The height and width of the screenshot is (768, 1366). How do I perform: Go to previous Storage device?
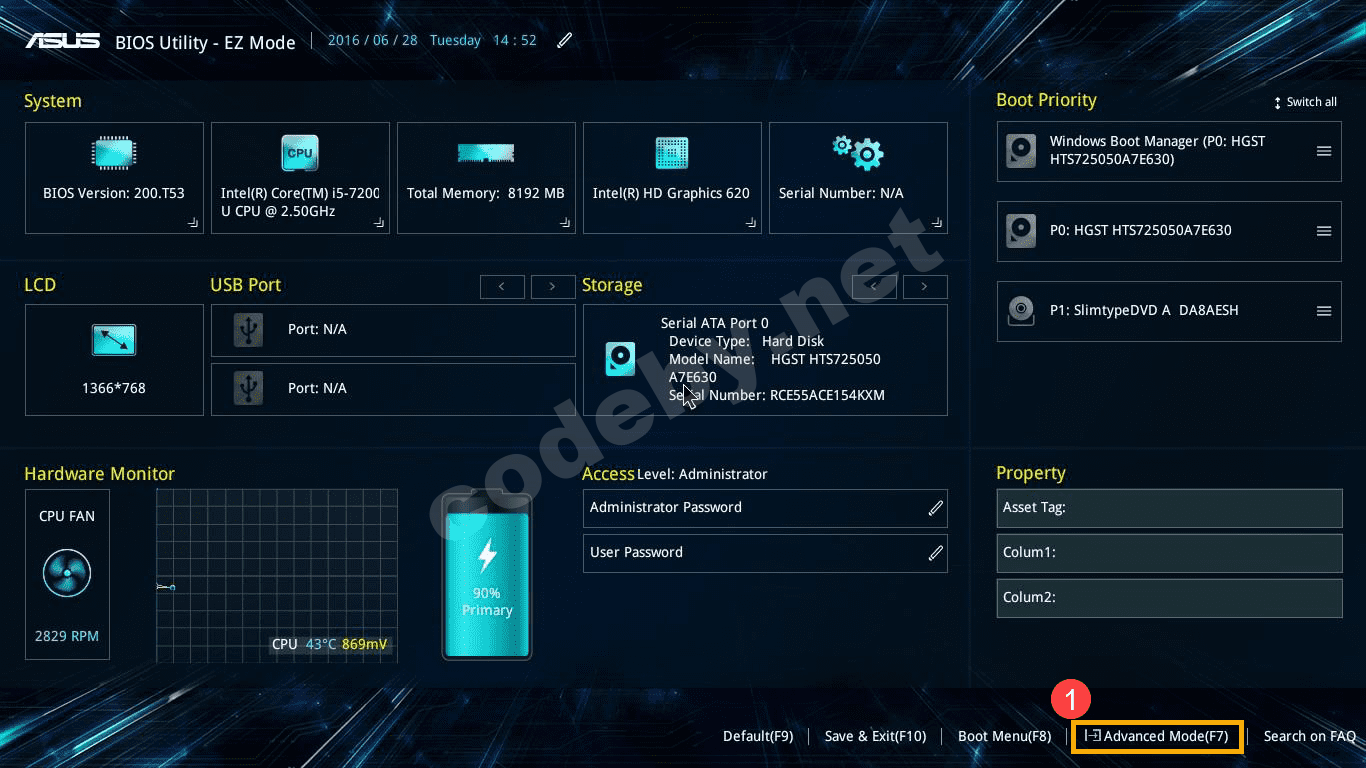point(874,287)
